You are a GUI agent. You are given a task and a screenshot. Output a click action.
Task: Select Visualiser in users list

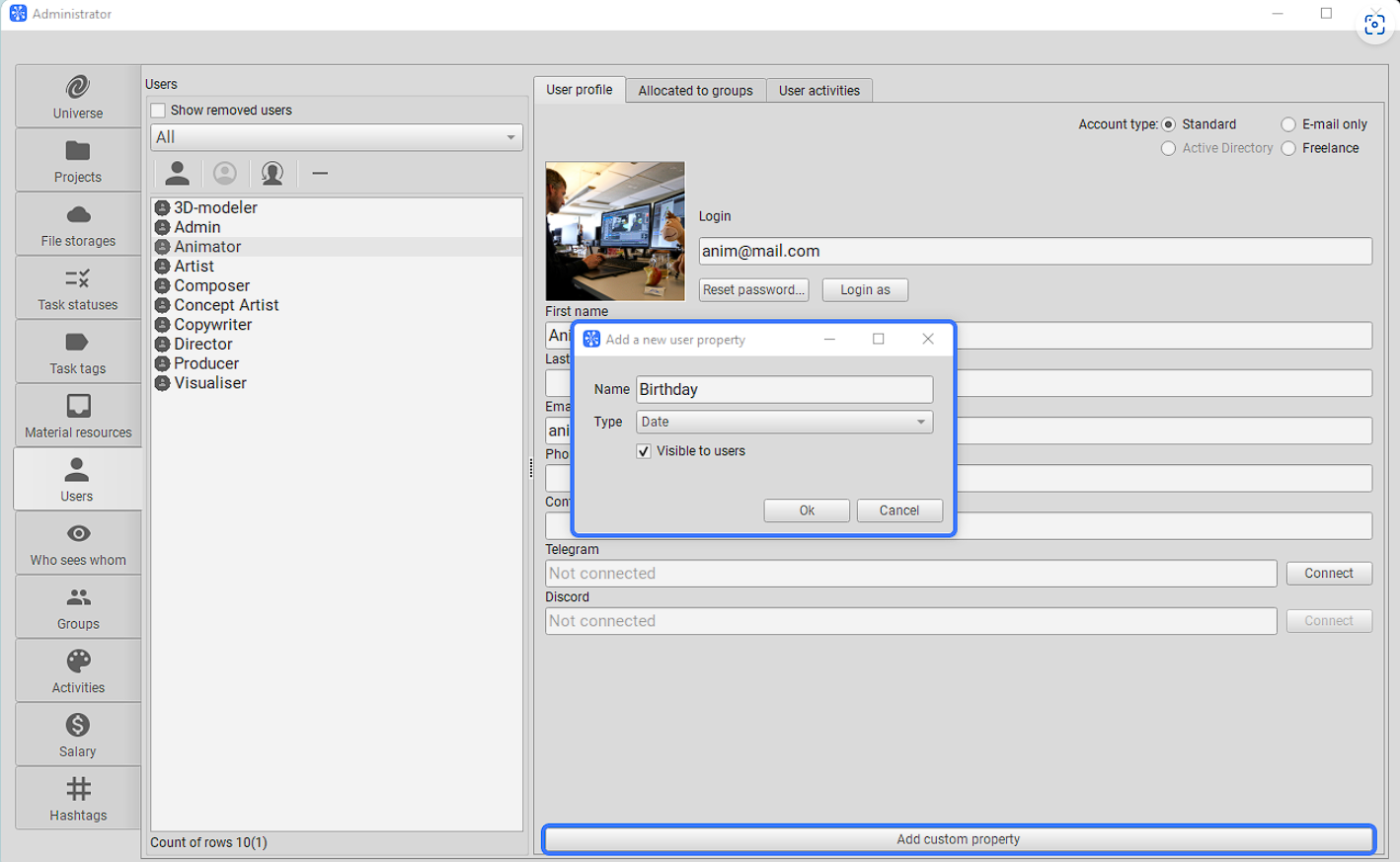click(337, 383)
